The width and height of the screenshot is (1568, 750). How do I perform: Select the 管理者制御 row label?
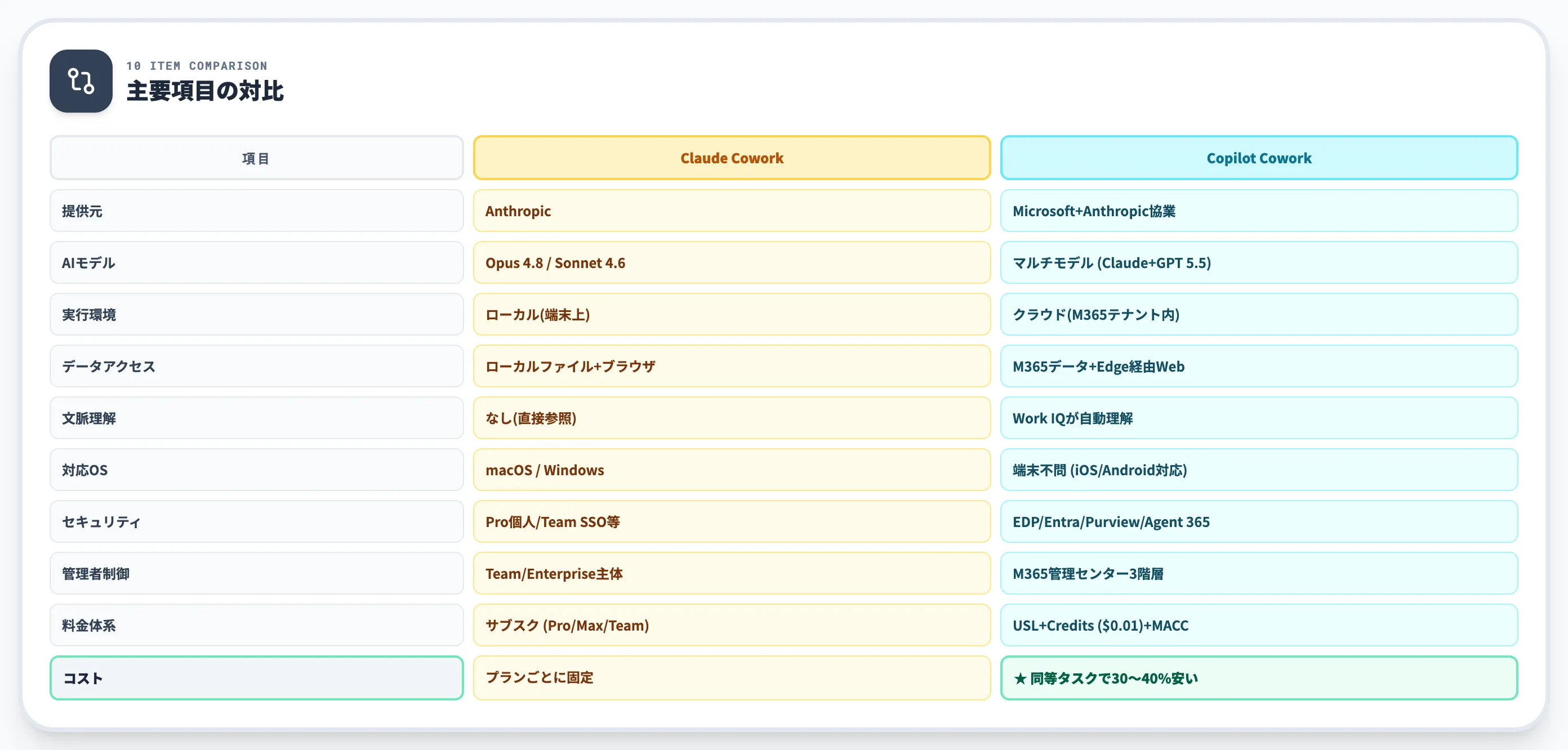(256, 573)
